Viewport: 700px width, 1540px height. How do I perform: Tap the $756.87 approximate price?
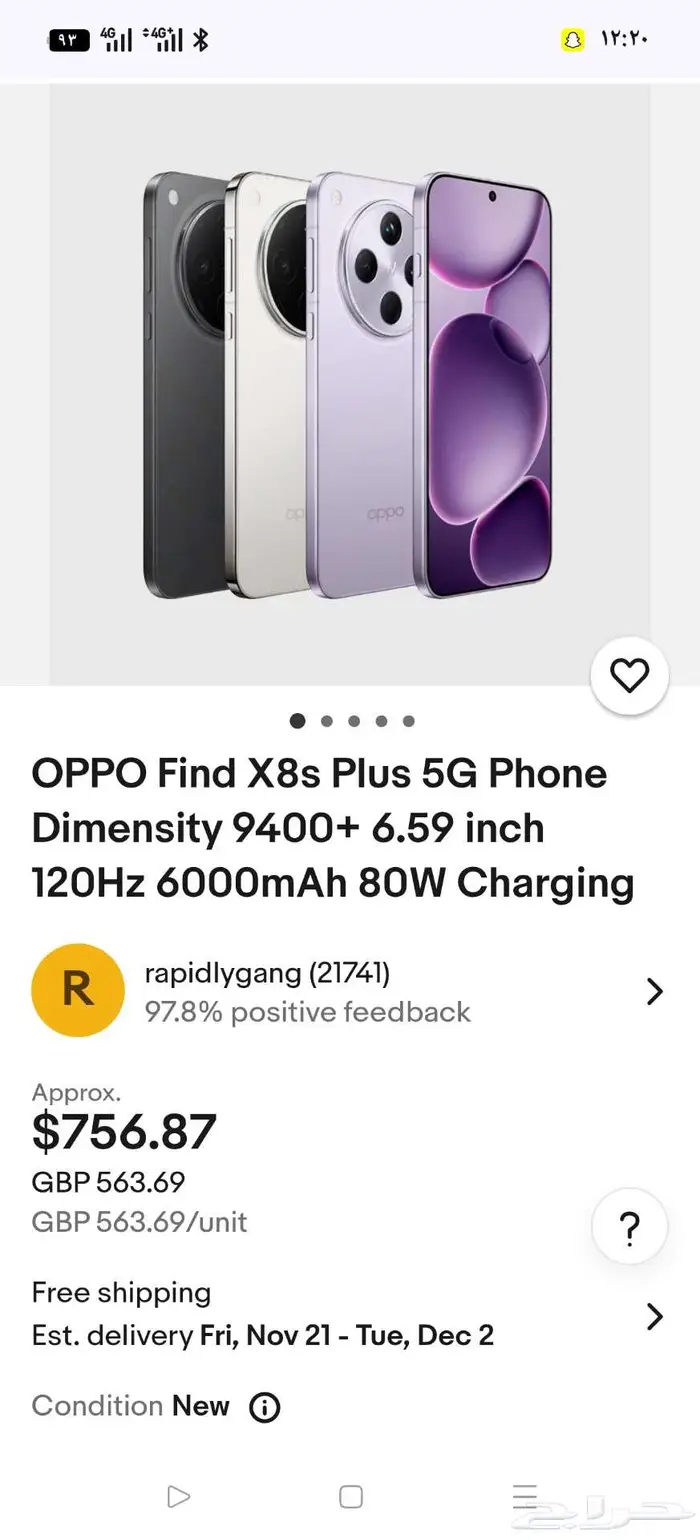point(124,1131)
